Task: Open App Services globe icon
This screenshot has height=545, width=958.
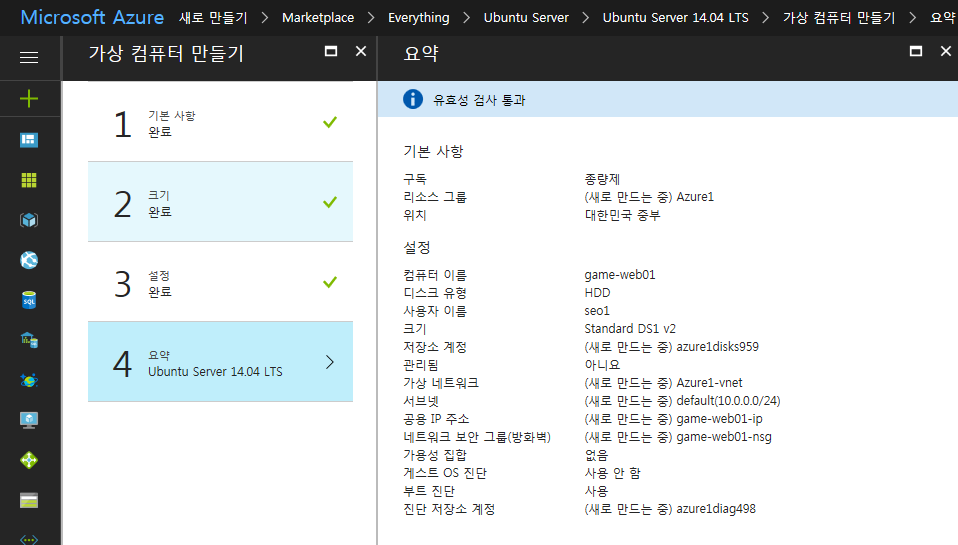Action: 29,260
